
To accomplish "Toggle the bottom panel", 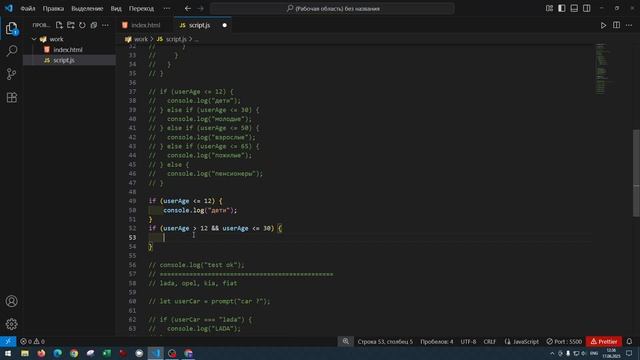I will pyautogui.click(x=574, y=9).
